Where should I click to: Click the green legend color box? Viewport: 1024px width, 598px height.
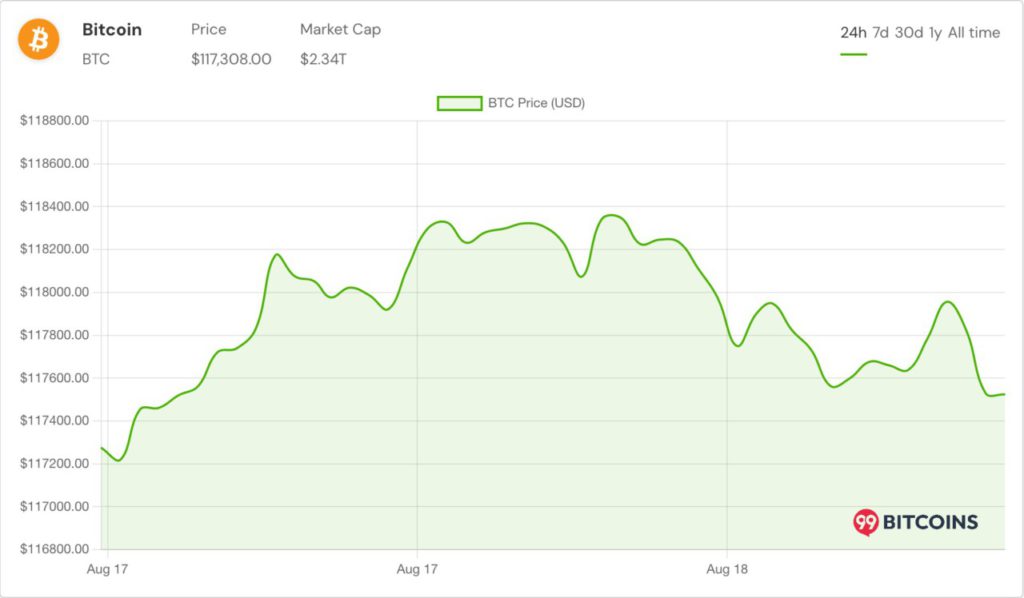[x=459, y=103]
